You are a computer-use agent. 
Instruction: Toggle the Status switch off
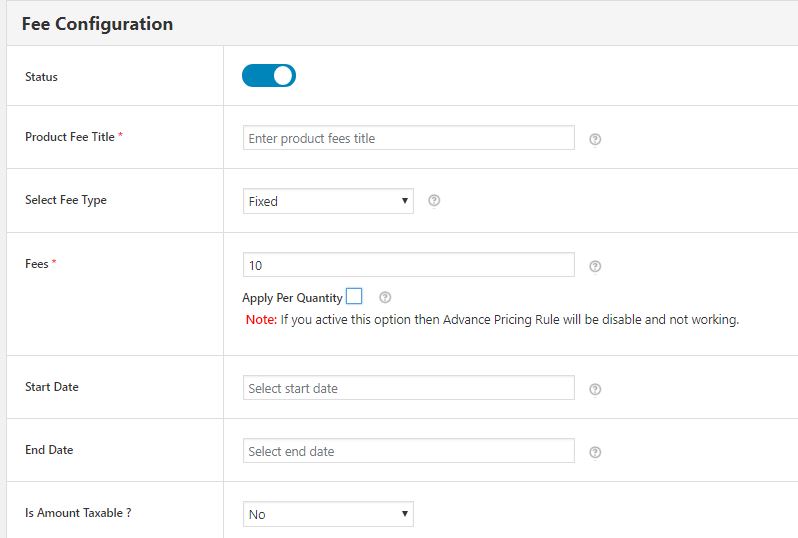click(x=269, y=75)
